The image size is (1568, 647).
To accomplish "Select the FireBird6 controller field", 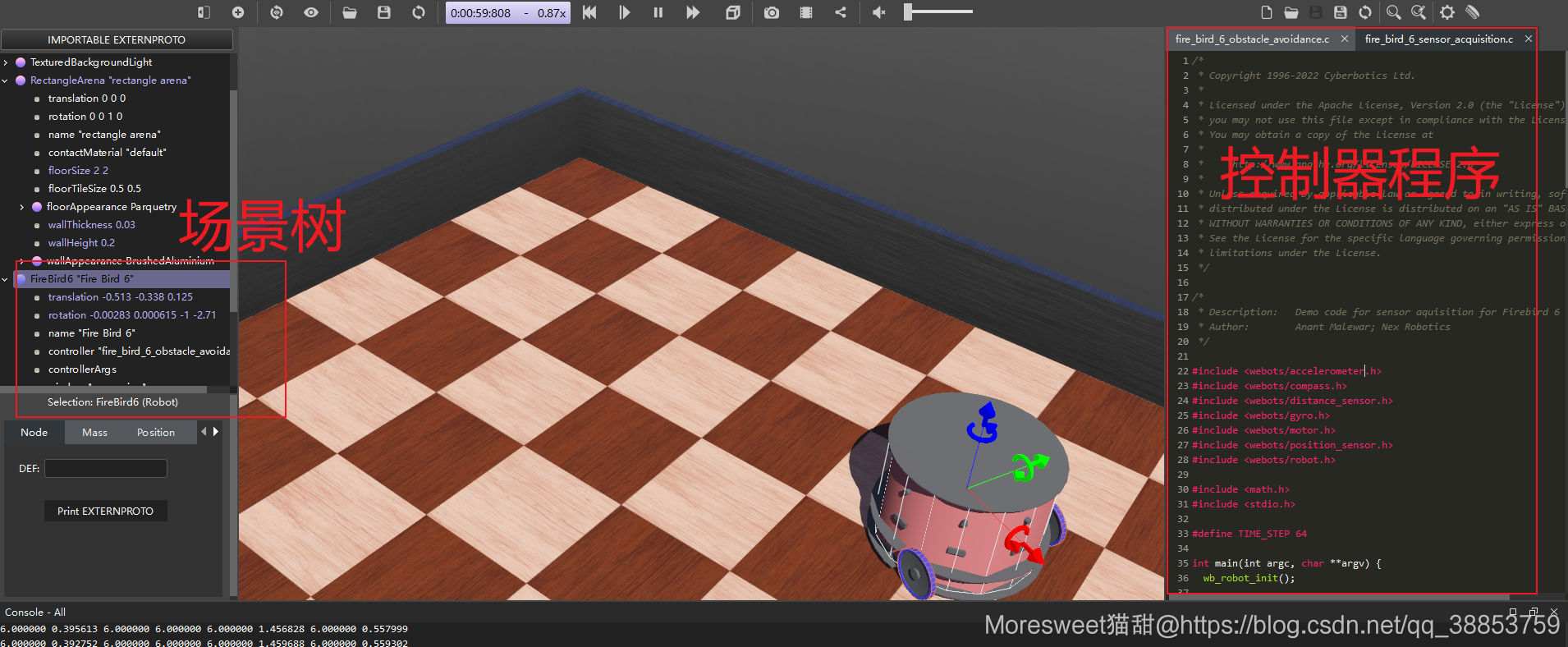I will coord(139,351).
